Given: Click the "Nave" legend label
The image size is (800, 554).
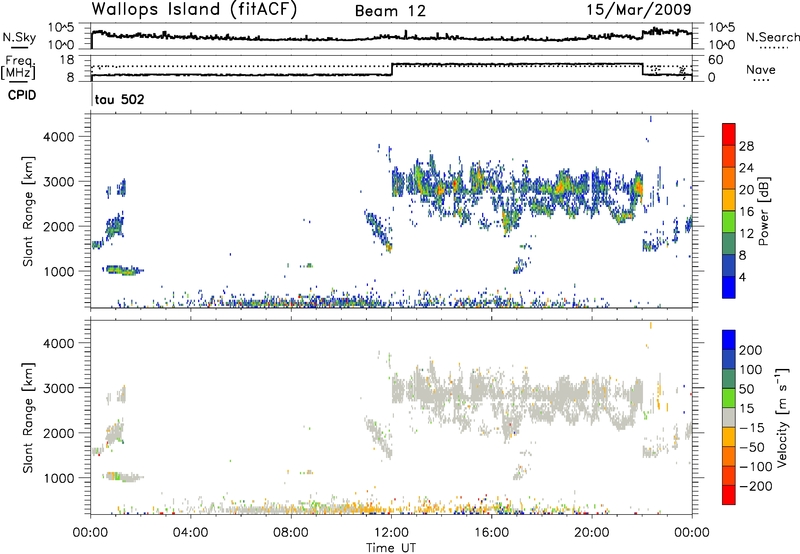Looking at the screenshot, I should pyautogui.click(x=761, y=70).
